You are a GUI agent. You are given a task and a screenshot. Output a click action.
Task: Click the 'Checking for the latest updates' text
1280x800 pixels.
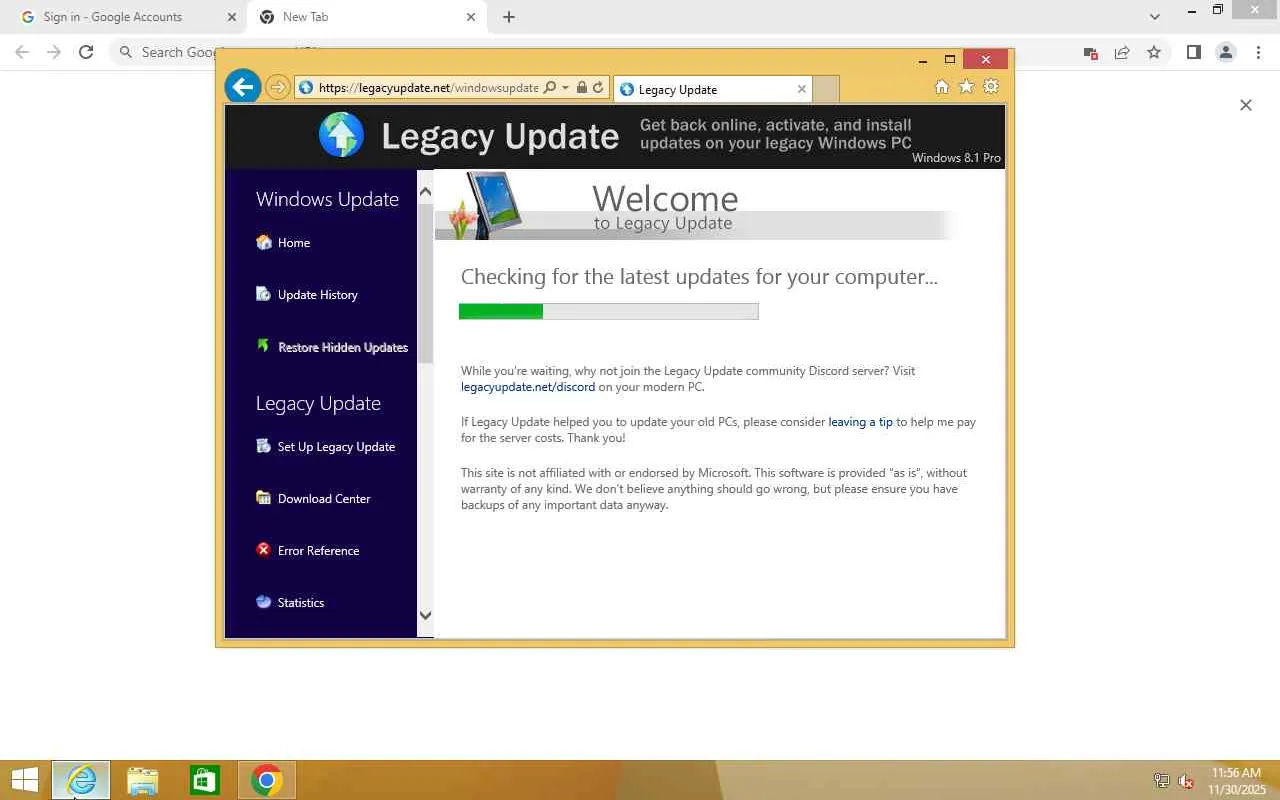point(699,277)
